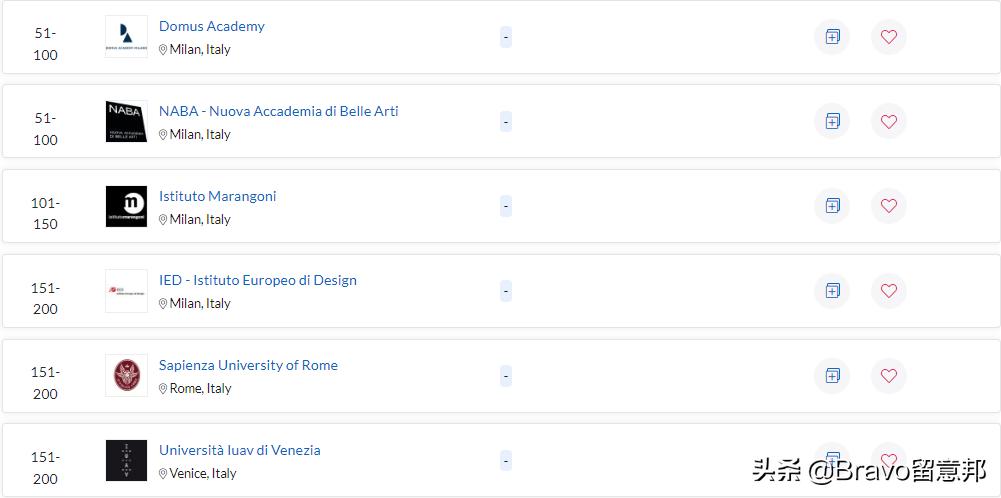Add Istituto Marangoni to compare
This screenshot has height=498, width=1001.
pos(832,206)
